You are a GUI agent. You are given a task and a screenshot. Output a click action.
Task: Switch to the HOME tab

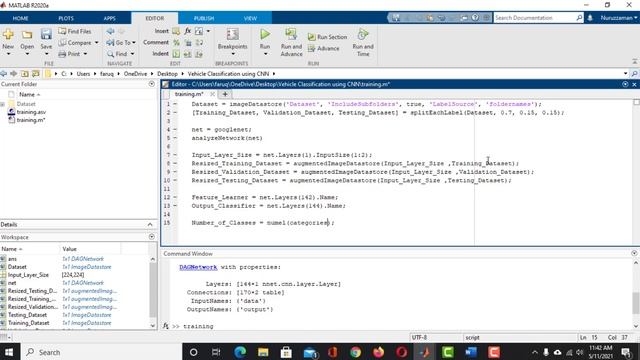pyautogui.click(x=20, y=18)
